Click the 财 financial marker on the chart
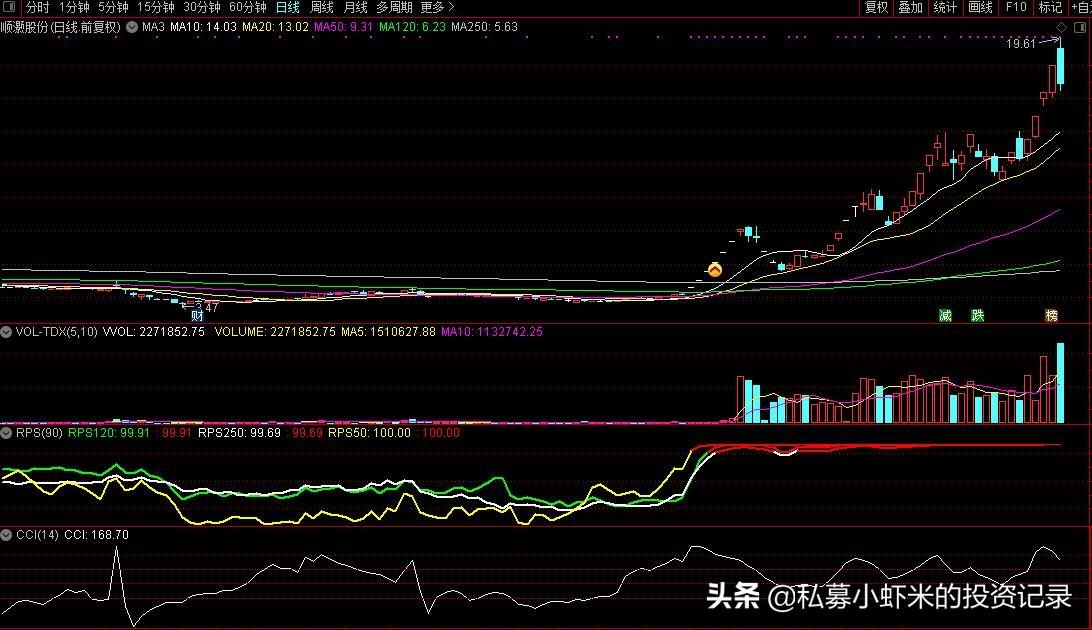 point(197,315)
